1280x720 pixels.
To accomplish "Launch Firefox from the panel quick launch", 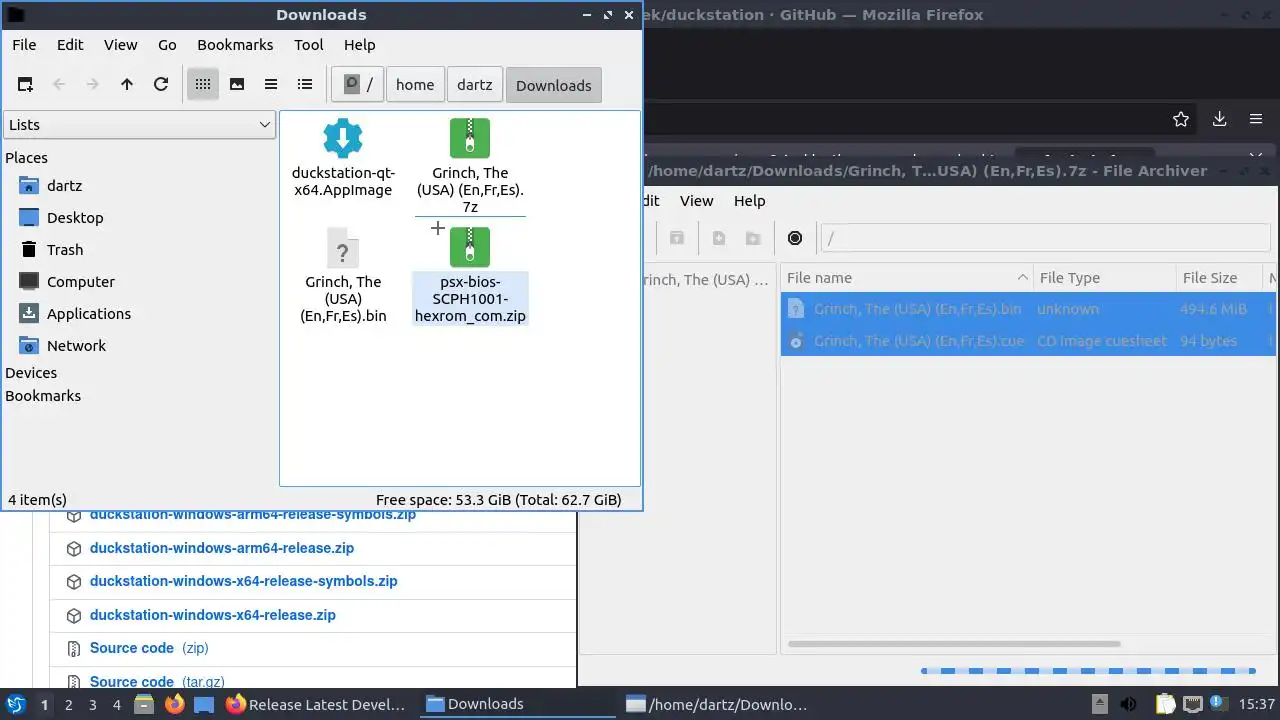I will (174, 705).
